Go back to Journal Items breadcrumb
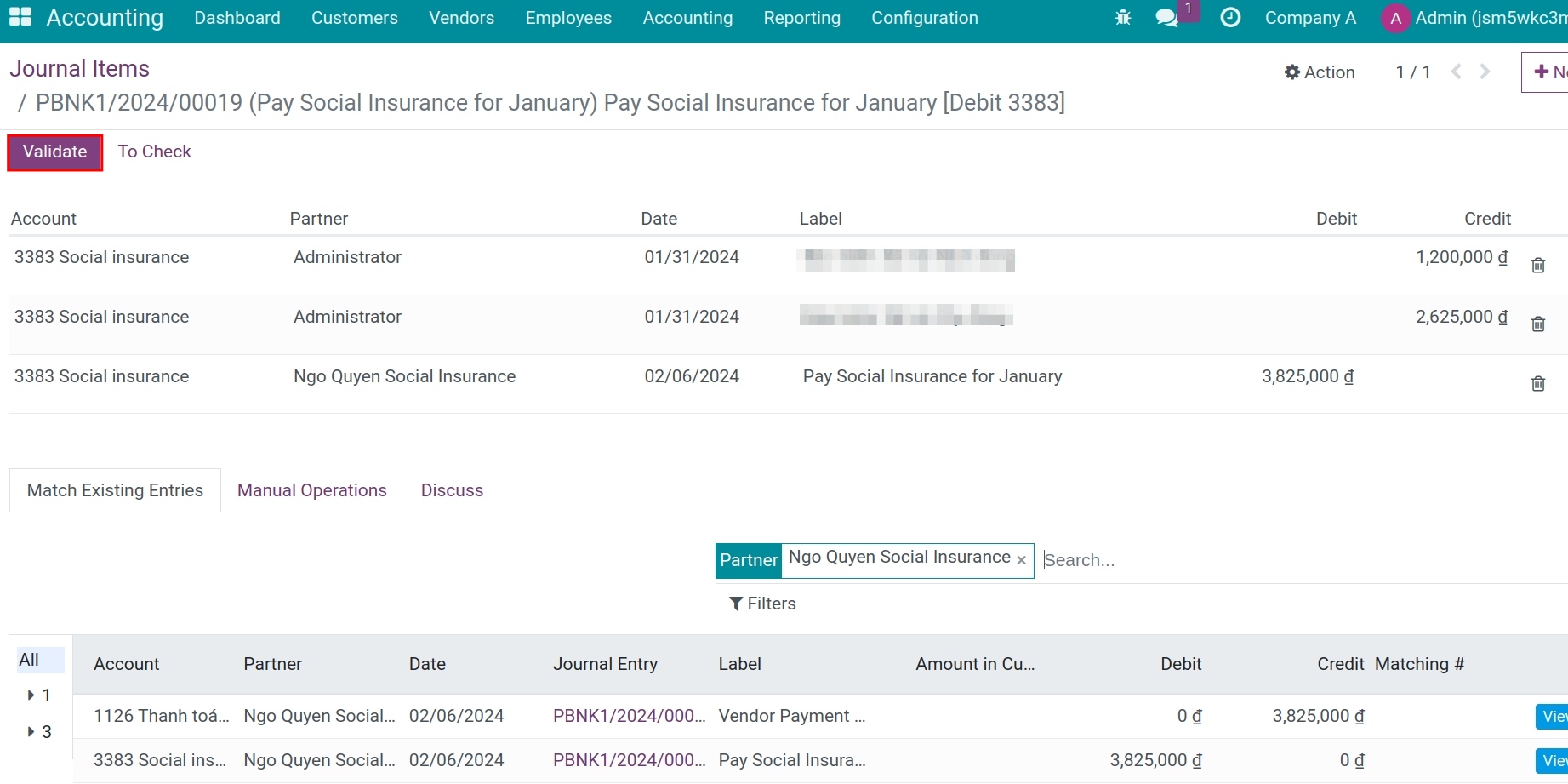The image size is (1568, 784). pyautogui.click(x=79, y=69)
